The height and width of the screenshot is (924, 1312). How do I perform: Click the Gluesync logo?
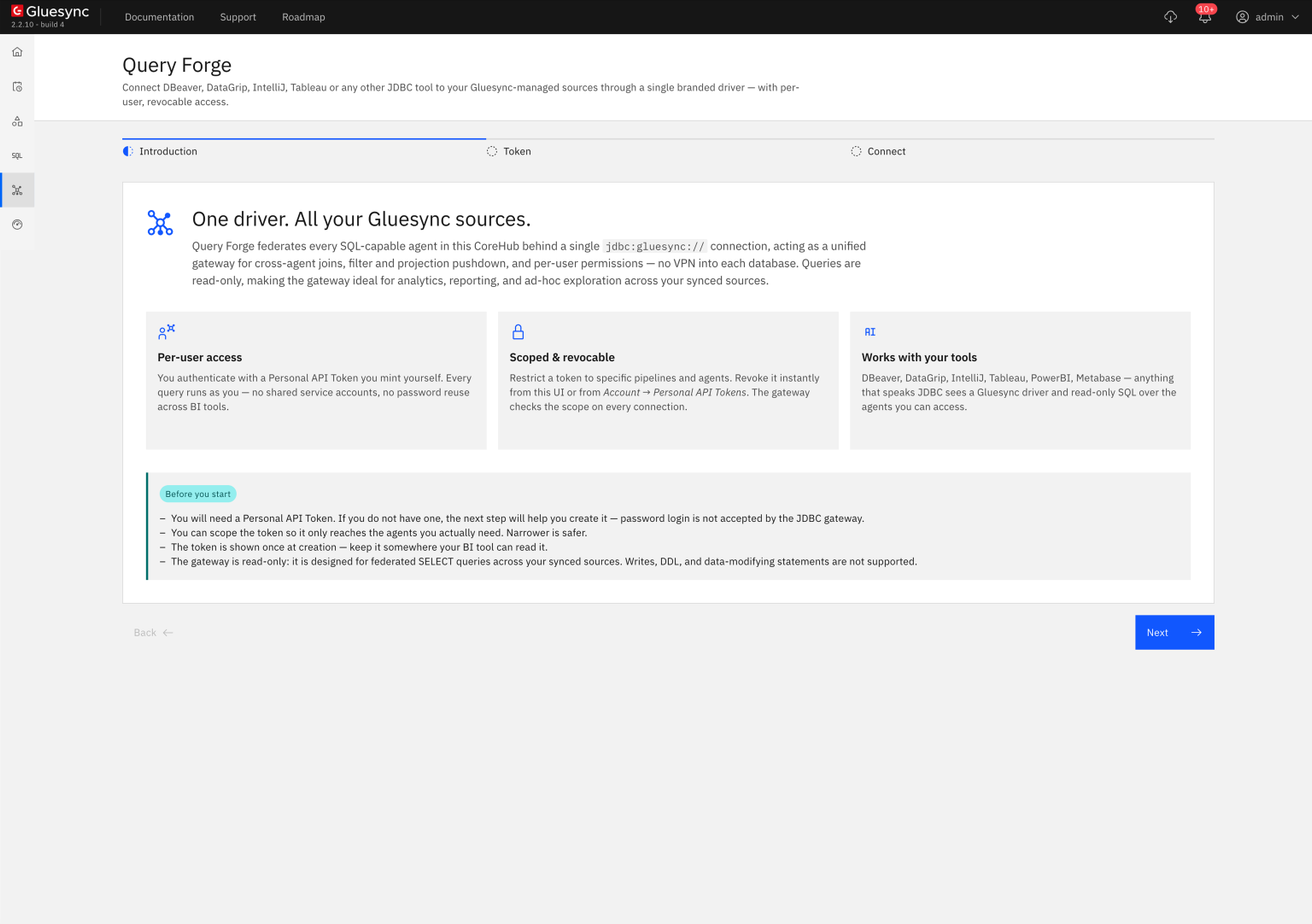point(50,13)
